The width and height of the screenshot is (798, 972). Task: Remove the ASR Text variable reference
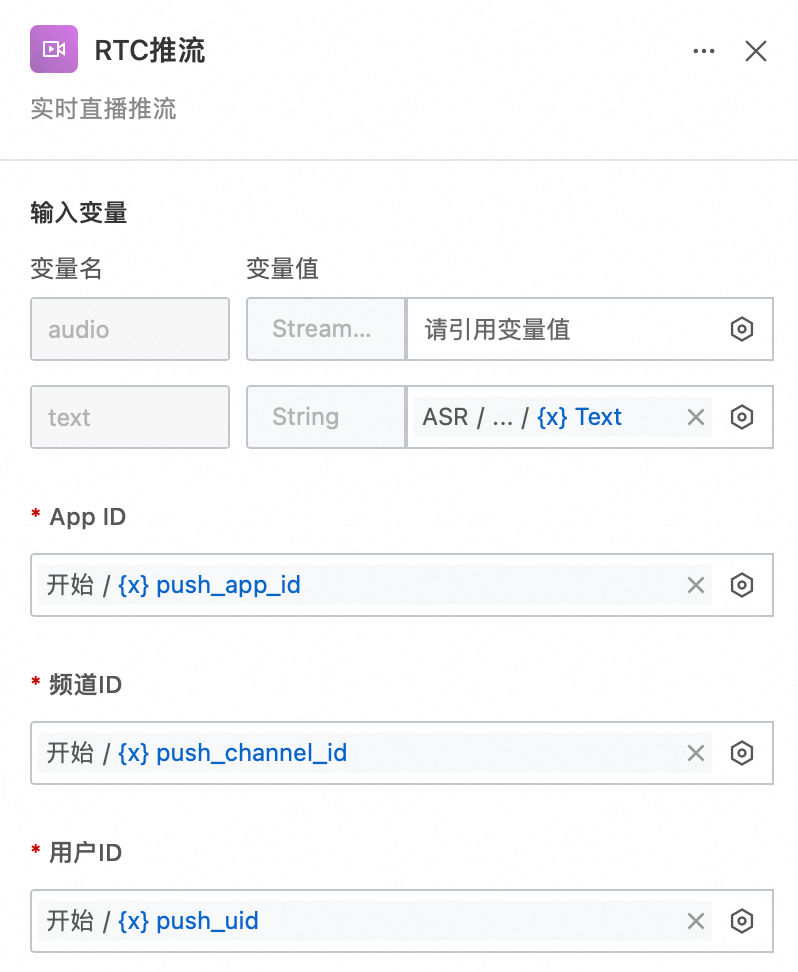coord(696,417)
